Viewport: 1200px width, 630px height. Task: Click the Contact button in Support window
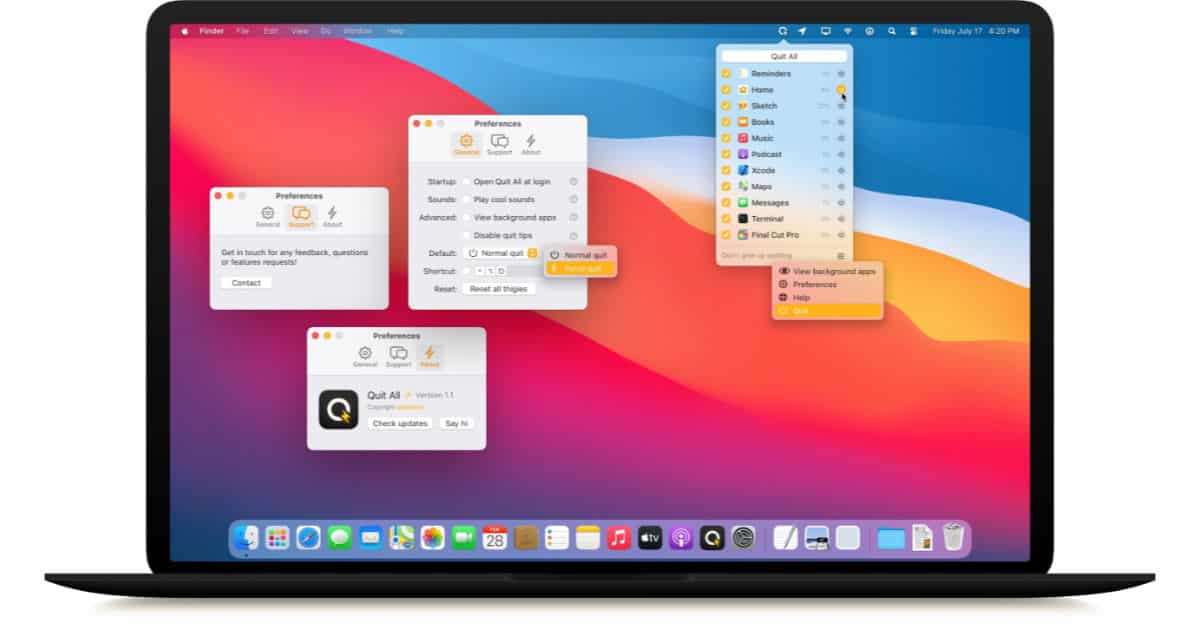[x=246, y=283]
